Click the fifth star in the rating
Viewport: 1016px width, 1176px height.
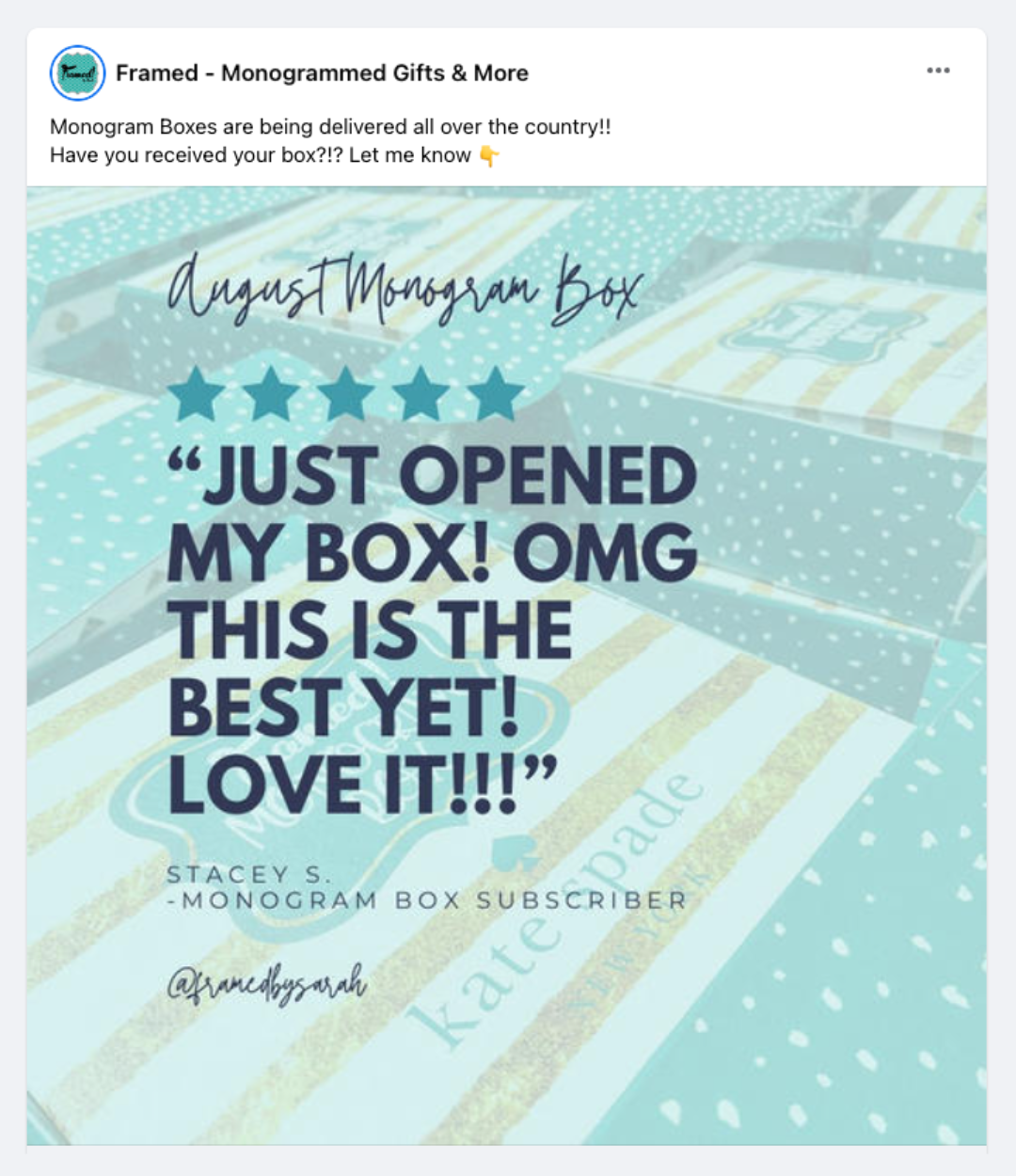(x=495, y=393)
